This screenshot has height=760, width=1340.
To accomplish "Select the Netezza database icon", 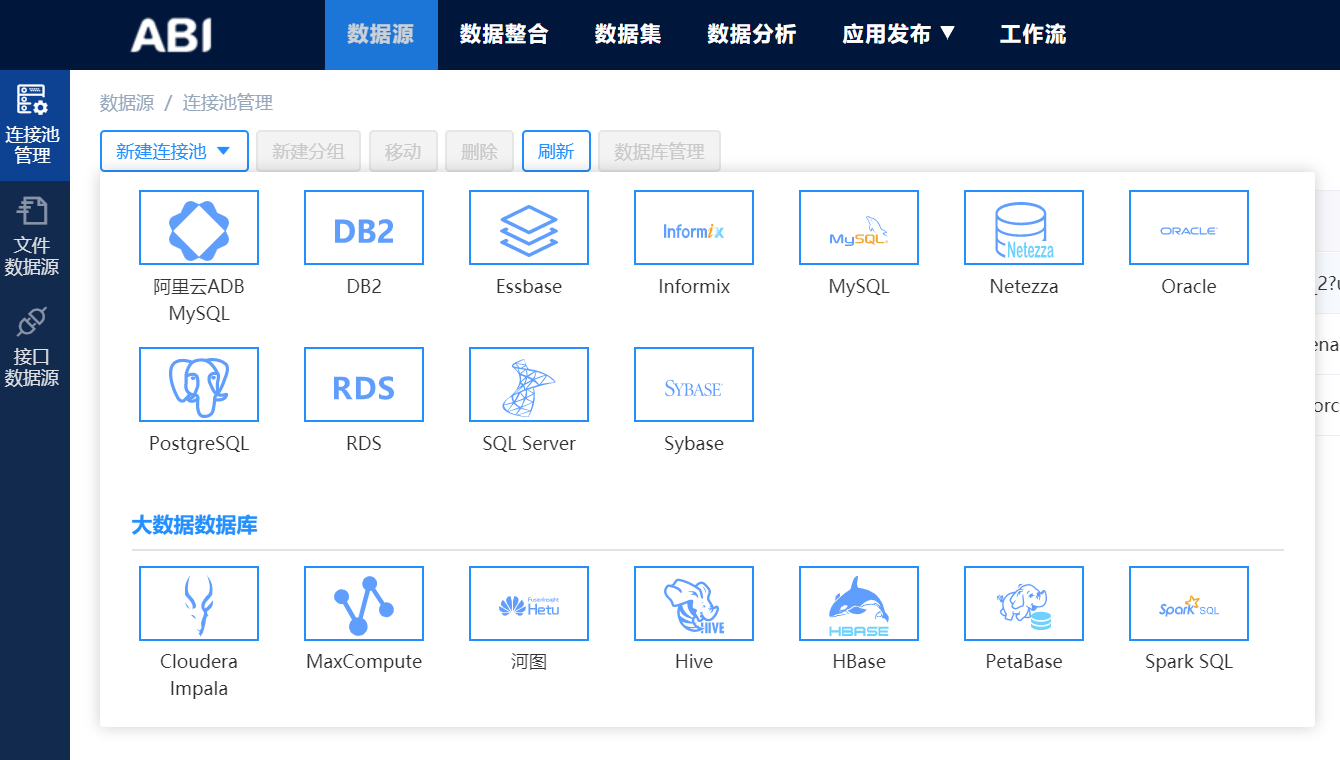I will (1023, 228).
